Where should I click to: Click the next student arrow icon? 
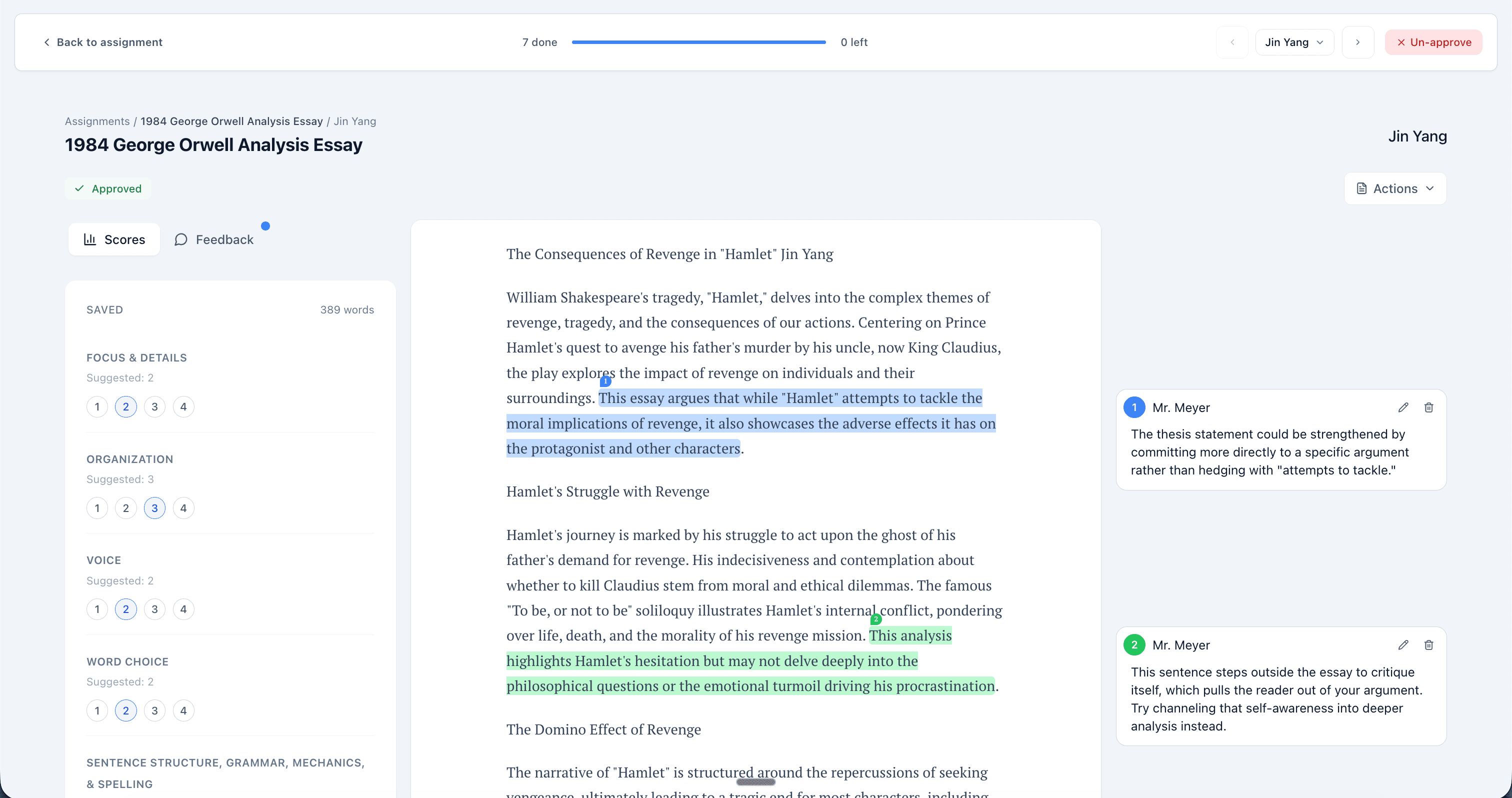coord(1358,41)
